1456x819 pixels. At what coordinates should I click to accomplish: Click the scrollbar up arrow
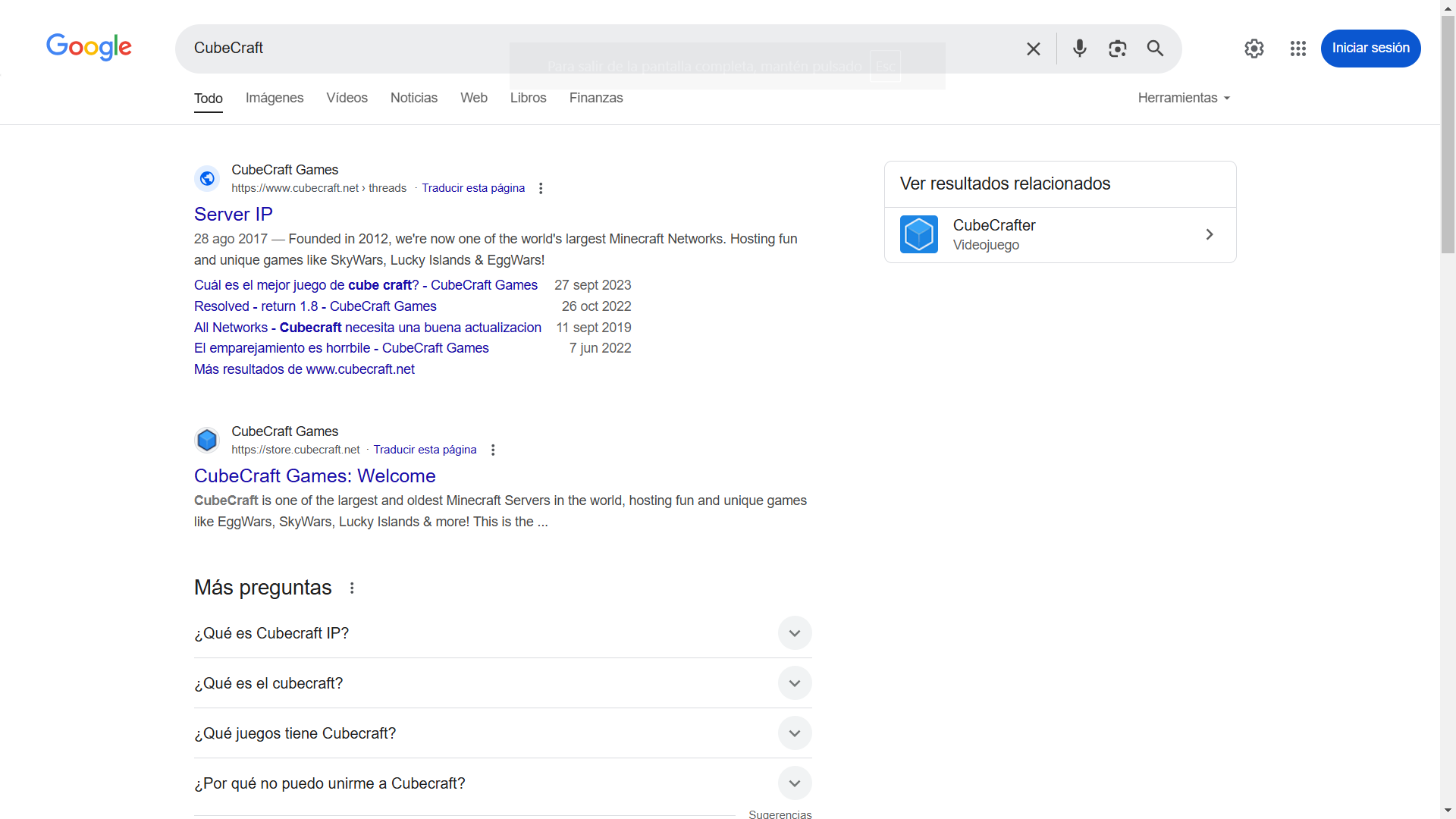(1448, 7)
